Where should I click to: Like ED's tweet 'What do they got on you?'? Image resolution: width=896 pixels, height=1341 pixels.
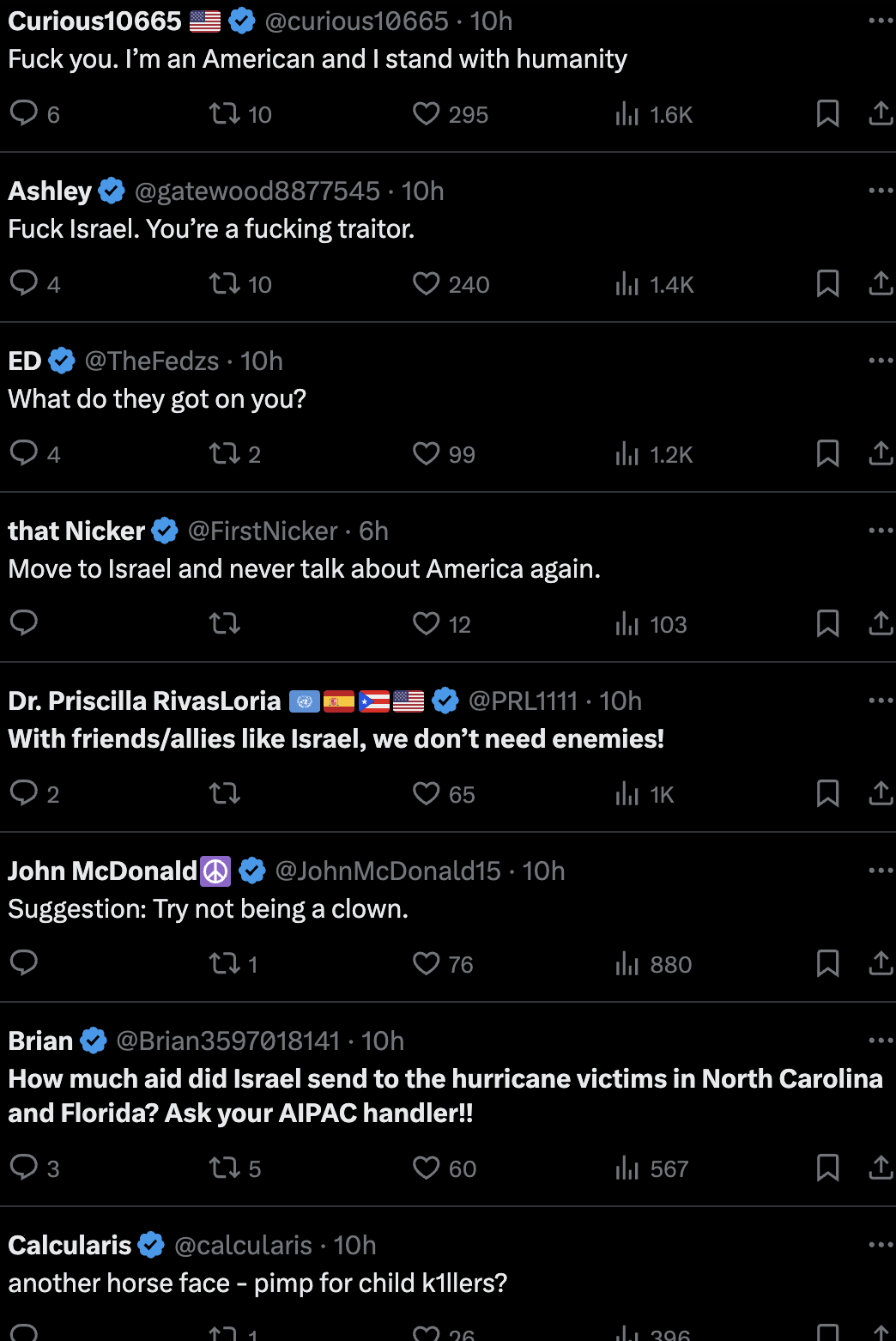[426, 453]
